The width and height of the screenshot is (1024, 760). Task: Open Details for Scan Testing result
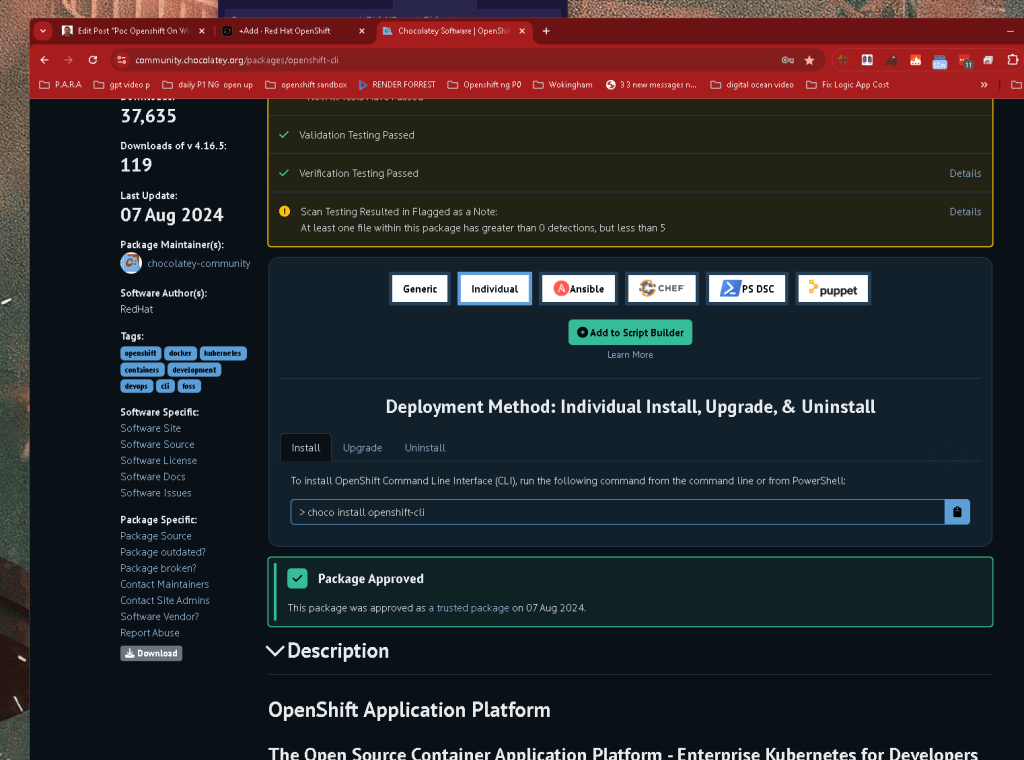click(965, 212)
